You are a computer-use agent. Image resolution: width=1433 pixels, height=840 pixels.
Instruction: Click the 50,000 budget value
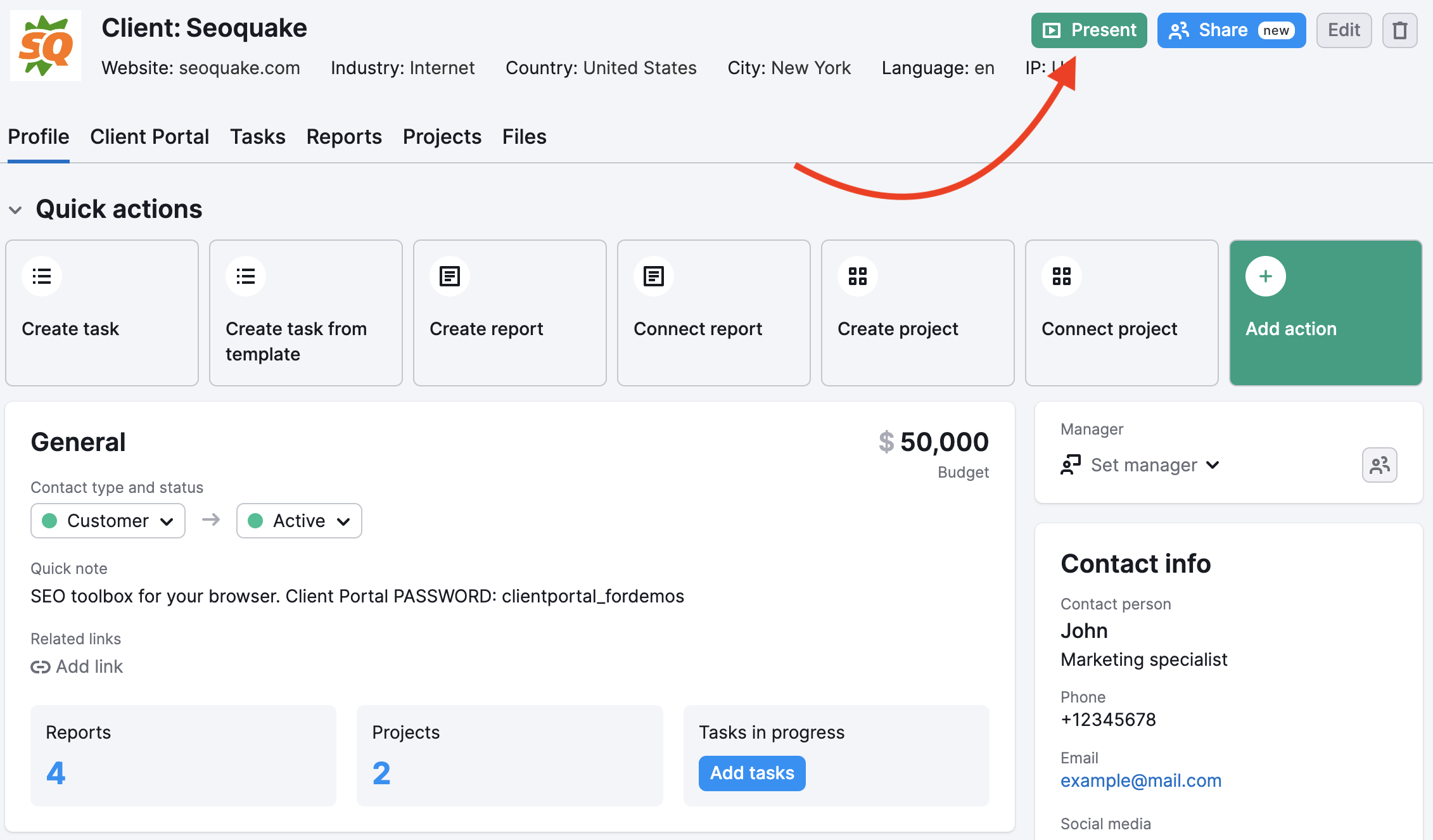click(945, 442)
